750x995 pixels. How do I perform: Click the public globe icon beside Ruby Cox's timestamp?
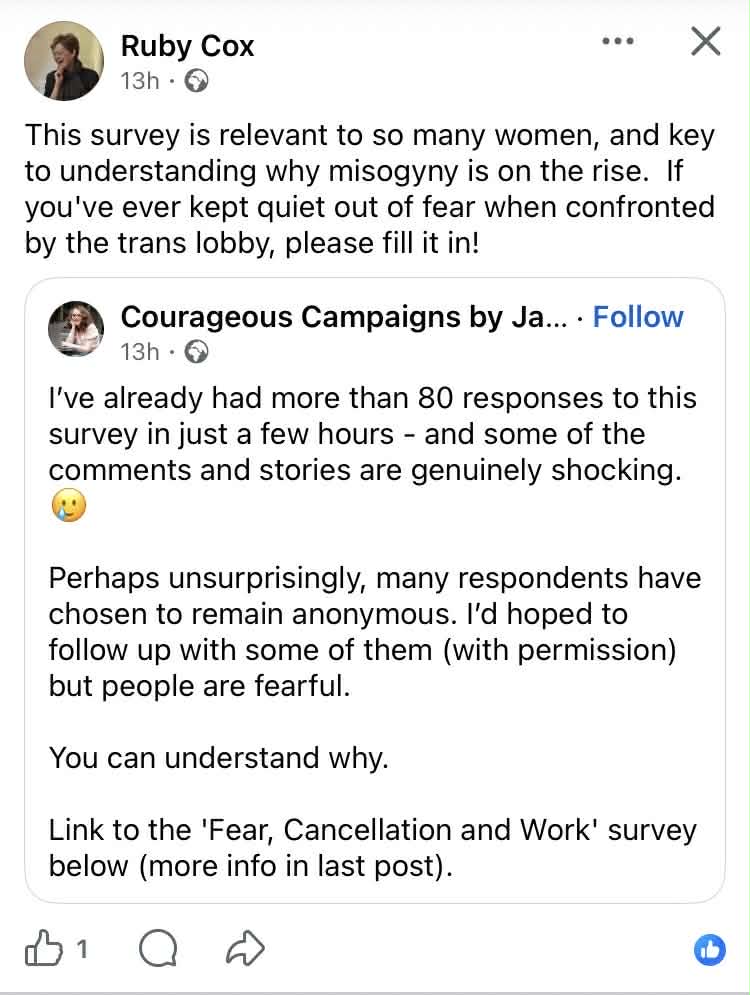(x=197, y=82)
